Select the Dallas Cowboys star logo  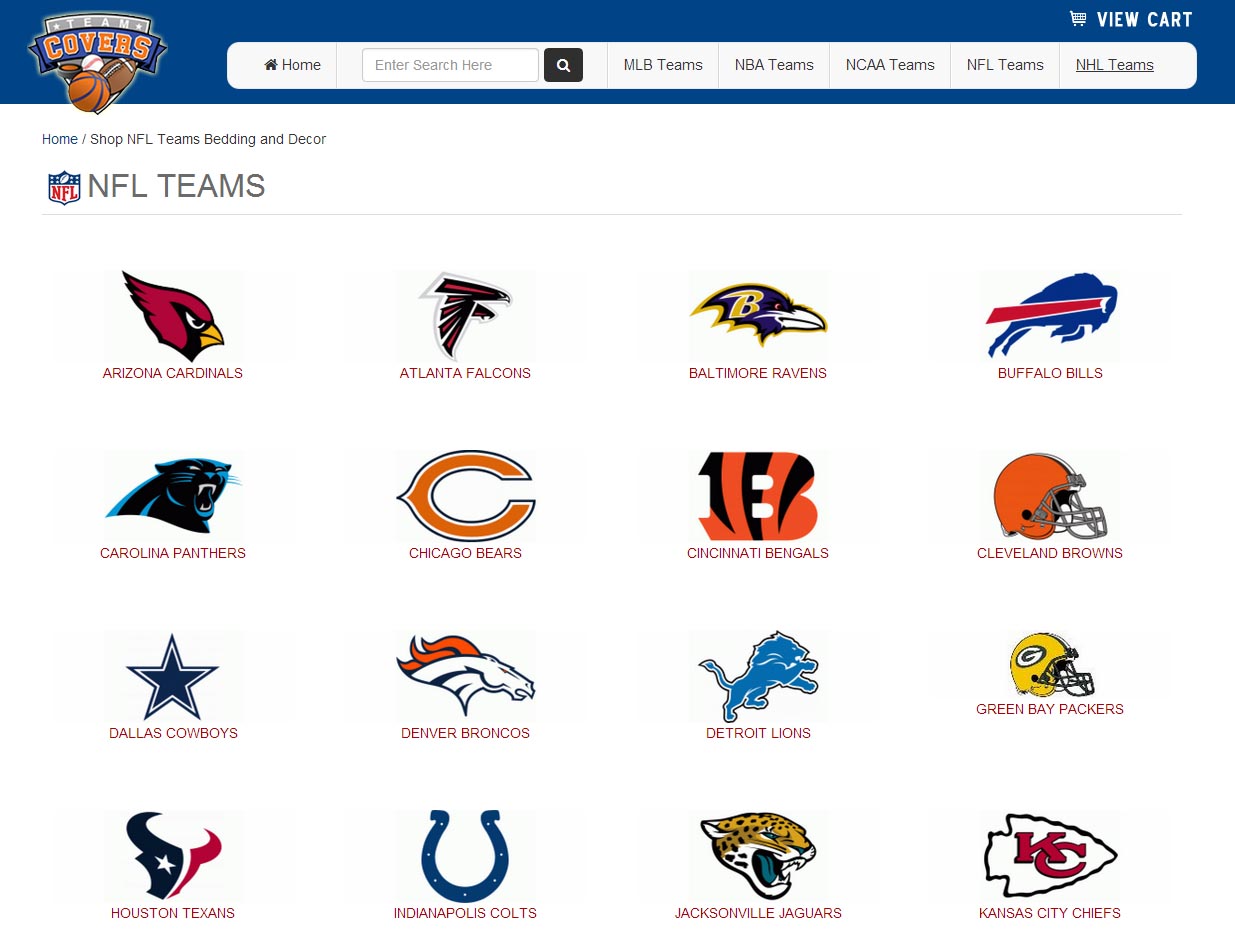coord(172,676)
